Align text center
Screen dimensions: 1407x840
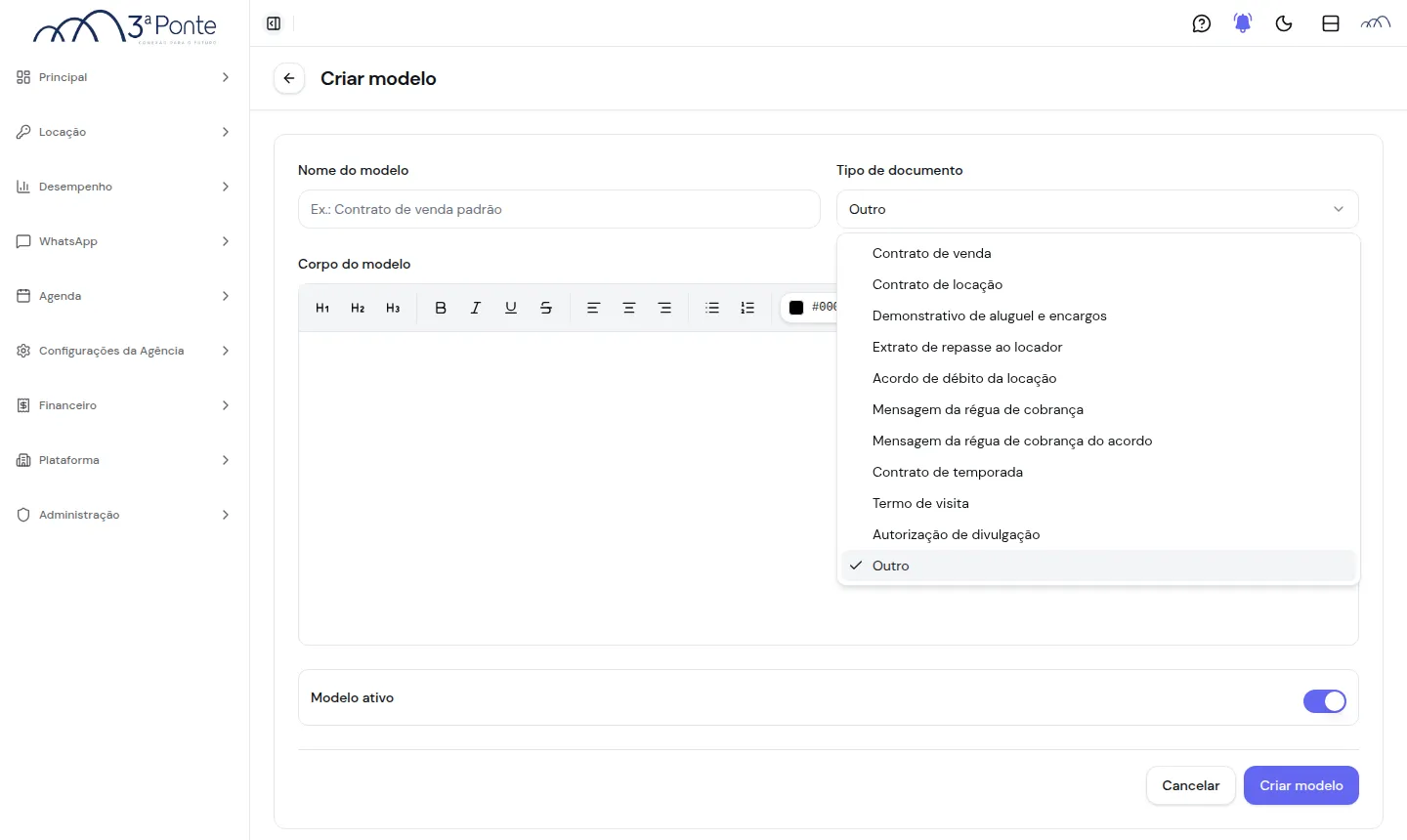point(629,308)
